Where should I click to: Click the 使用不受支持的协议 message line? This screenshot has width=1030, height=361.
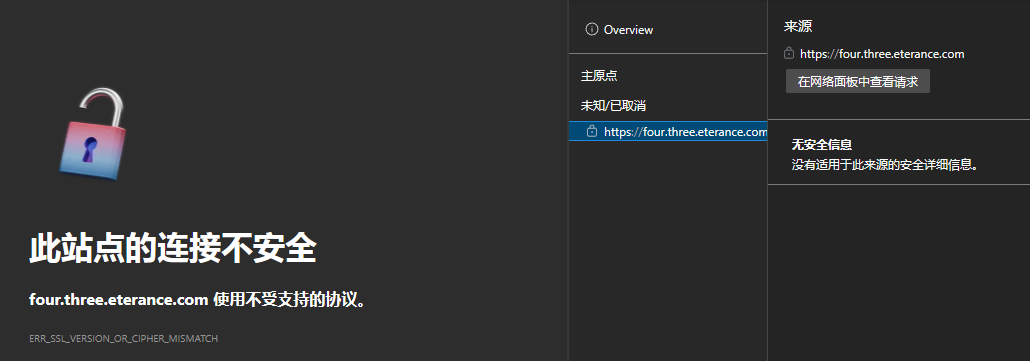(197, 301)
